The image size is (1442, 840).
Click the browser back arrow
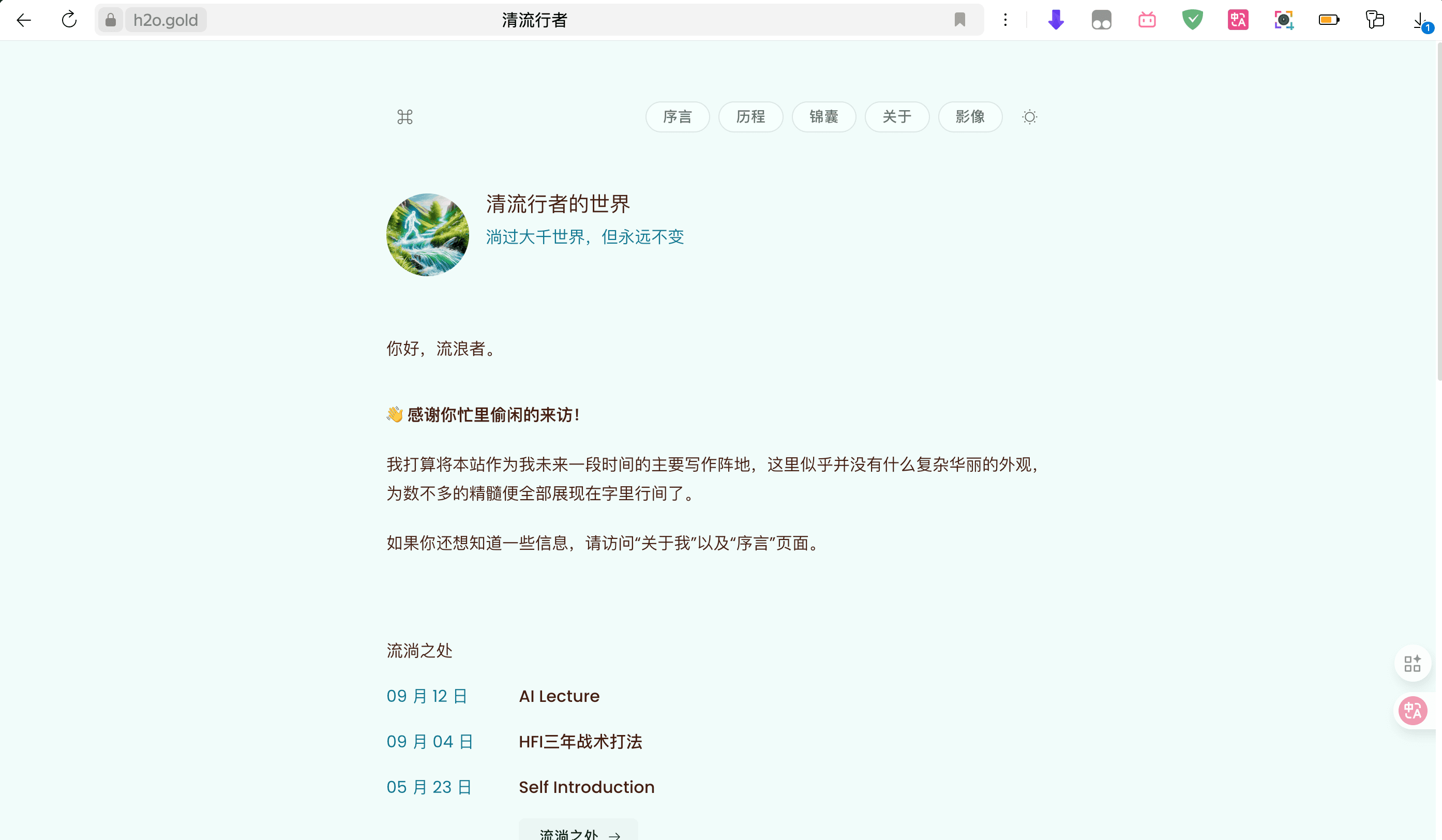pos(24,21)
